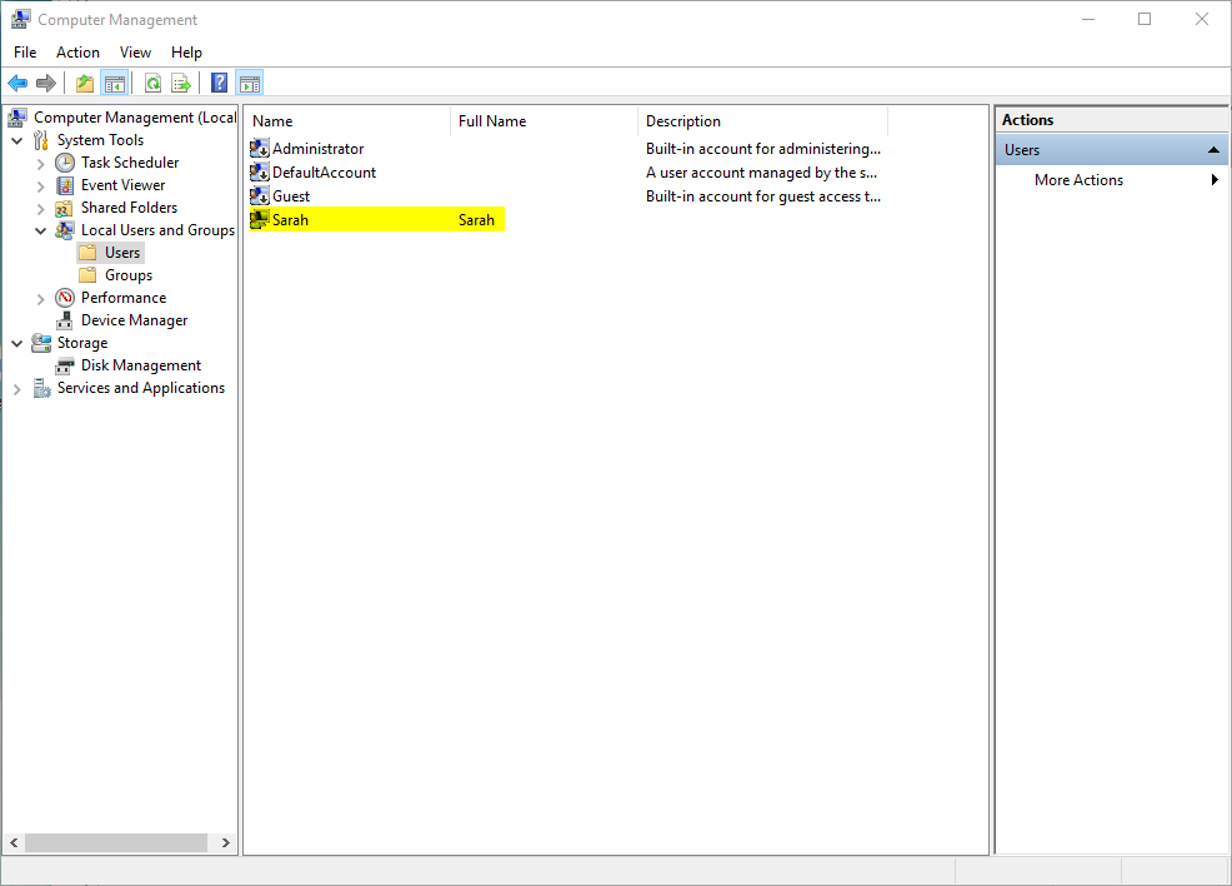Select the Administrator user name
Screen dimensions: 1232x886
318,148
